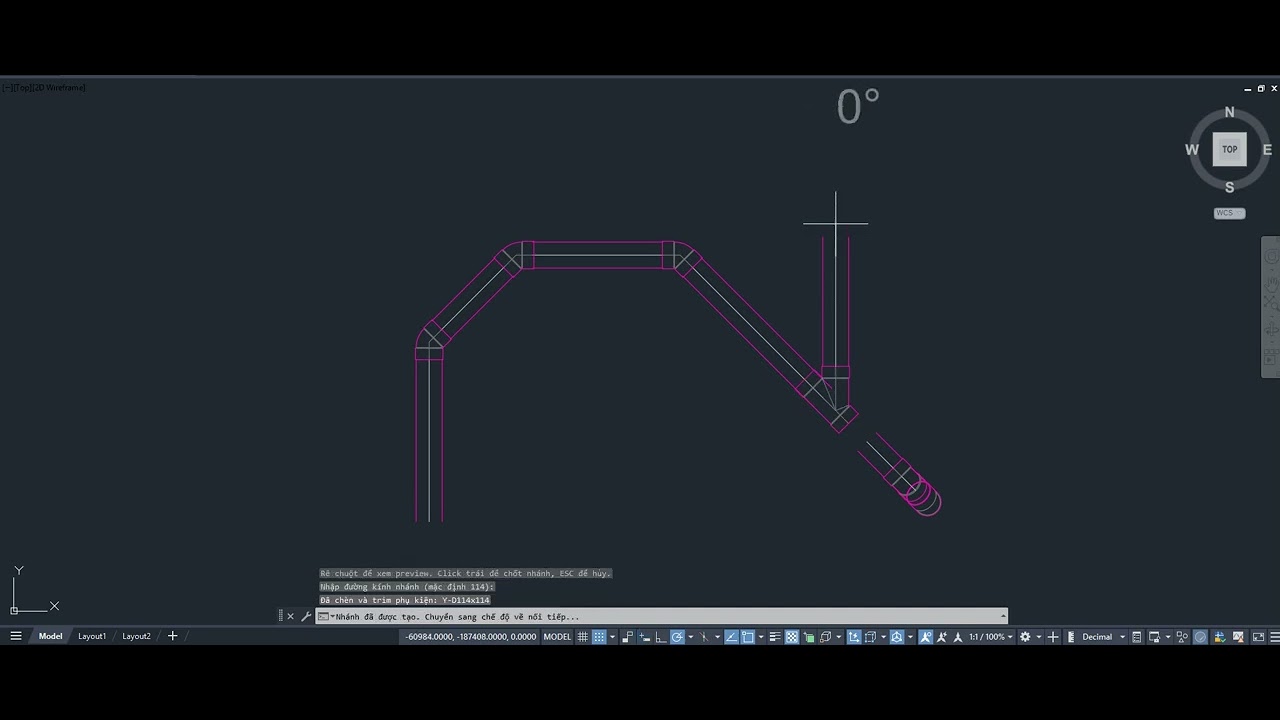Open selection filtering dropdown arrow

[883, 636]
